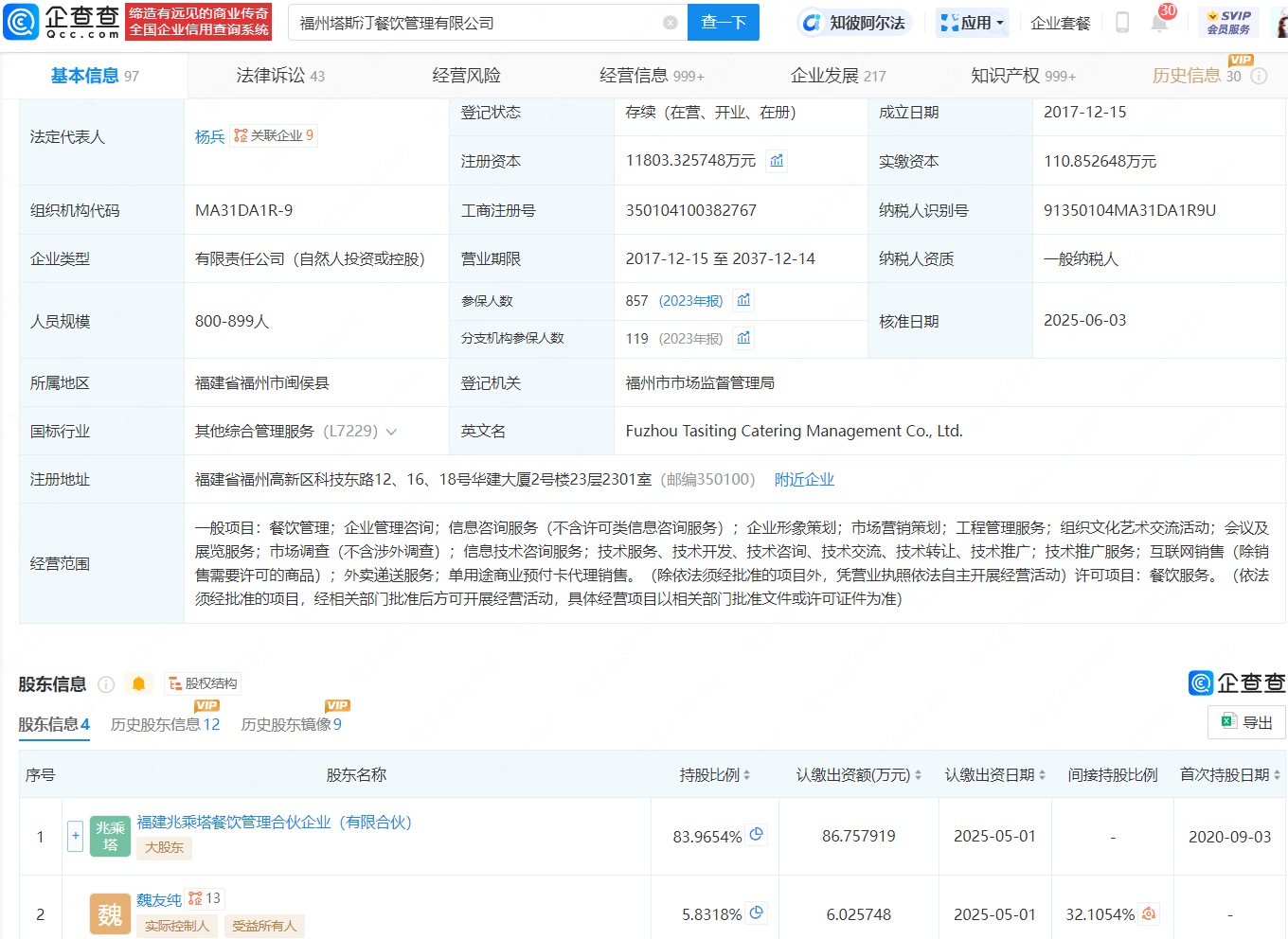
Task: Clear the search box text
Action: (x=671, y=23)
